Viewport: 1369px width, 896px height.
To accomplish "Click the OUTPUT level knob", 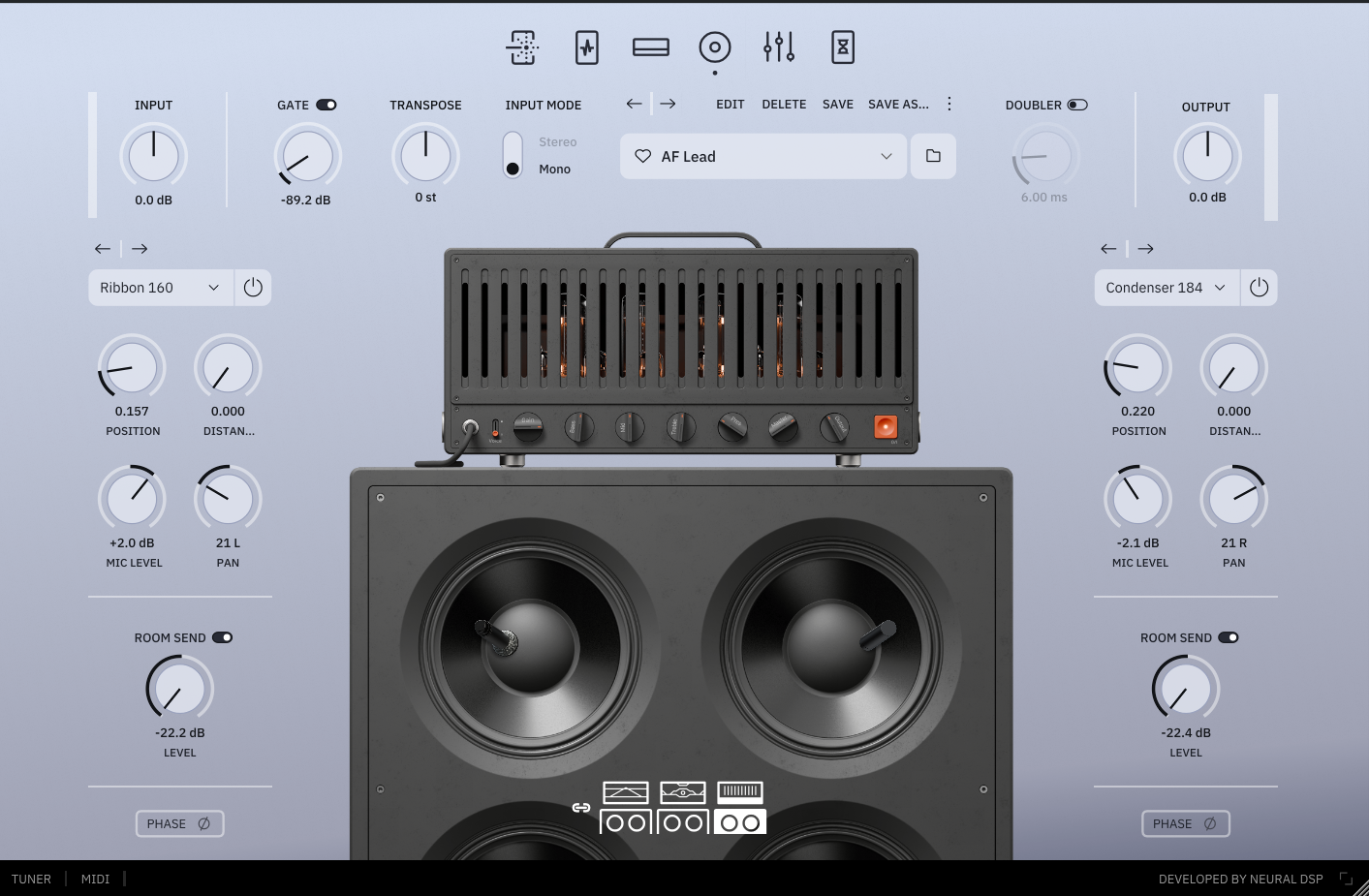I will tap(1207, 155).
